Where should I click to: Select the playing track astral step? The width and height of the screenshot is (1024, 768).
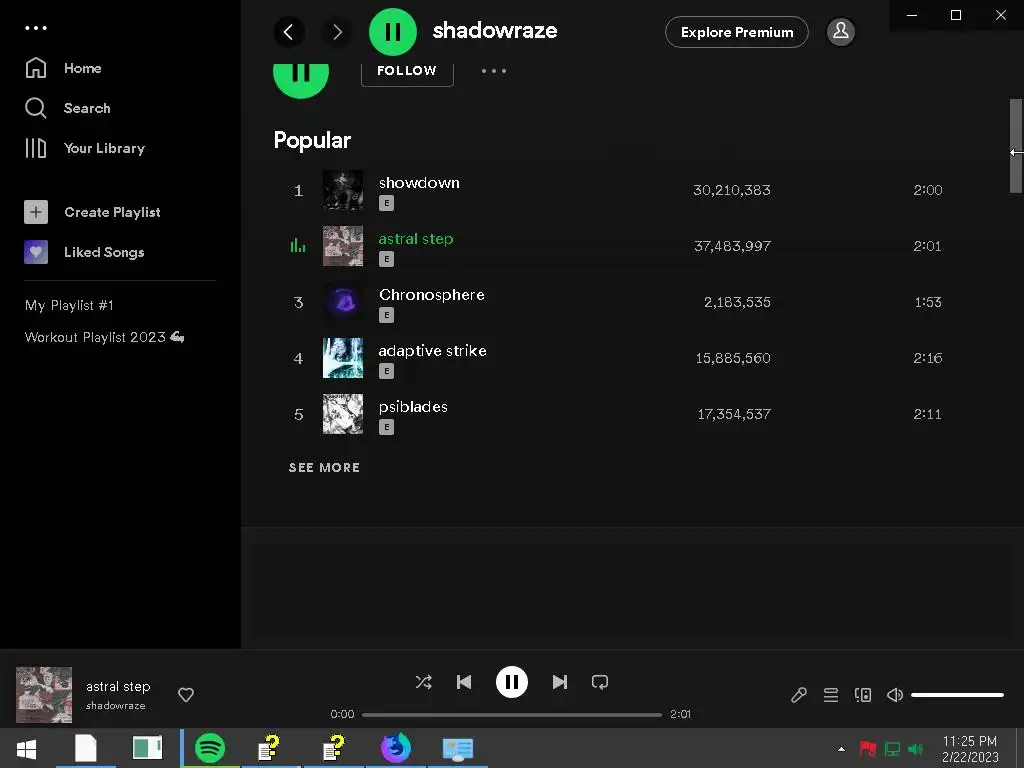pyautogui.click(x=415, y=239)
